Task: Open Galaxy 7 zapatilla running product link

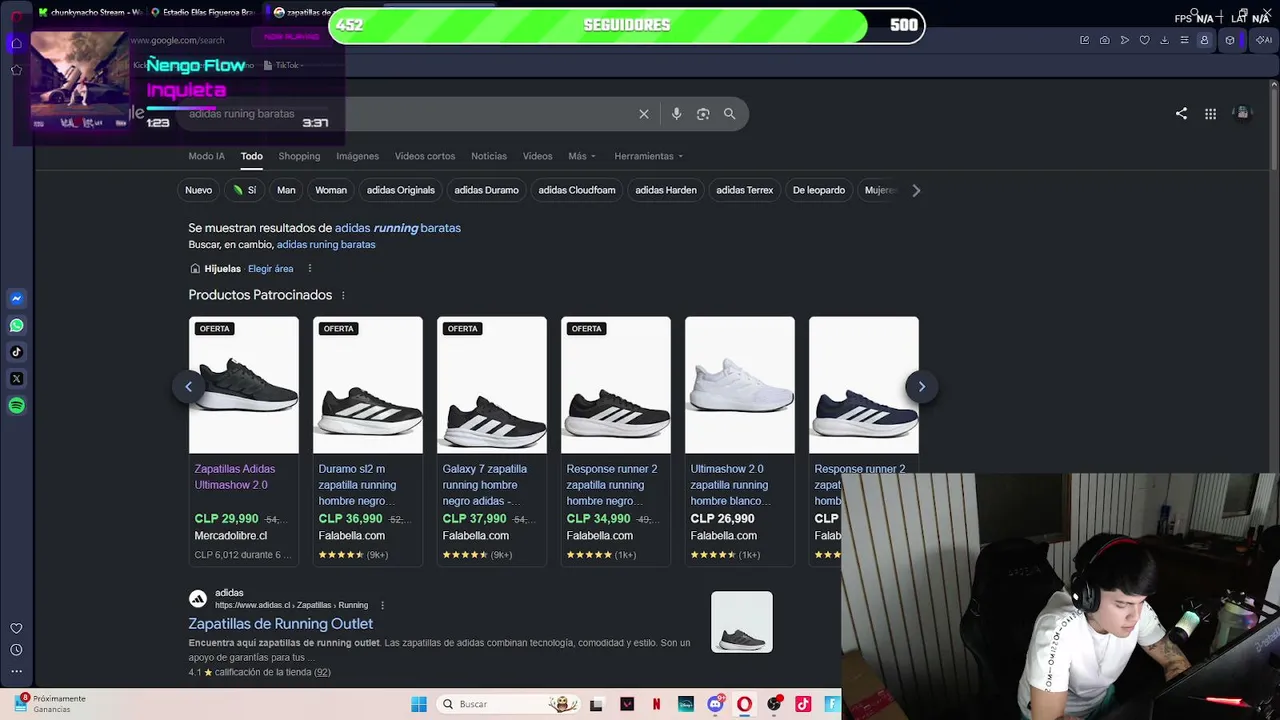Action: pyautogui.click(x=485, y=485)
